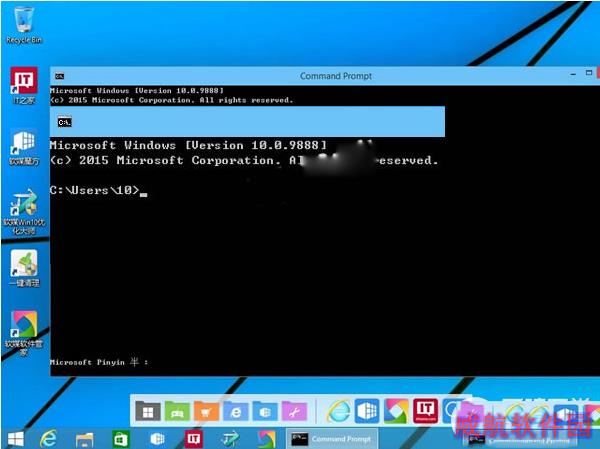Open File Explorer on the taskbar
The height and width of the screenshot is (449, 600).
click(85, 439)
